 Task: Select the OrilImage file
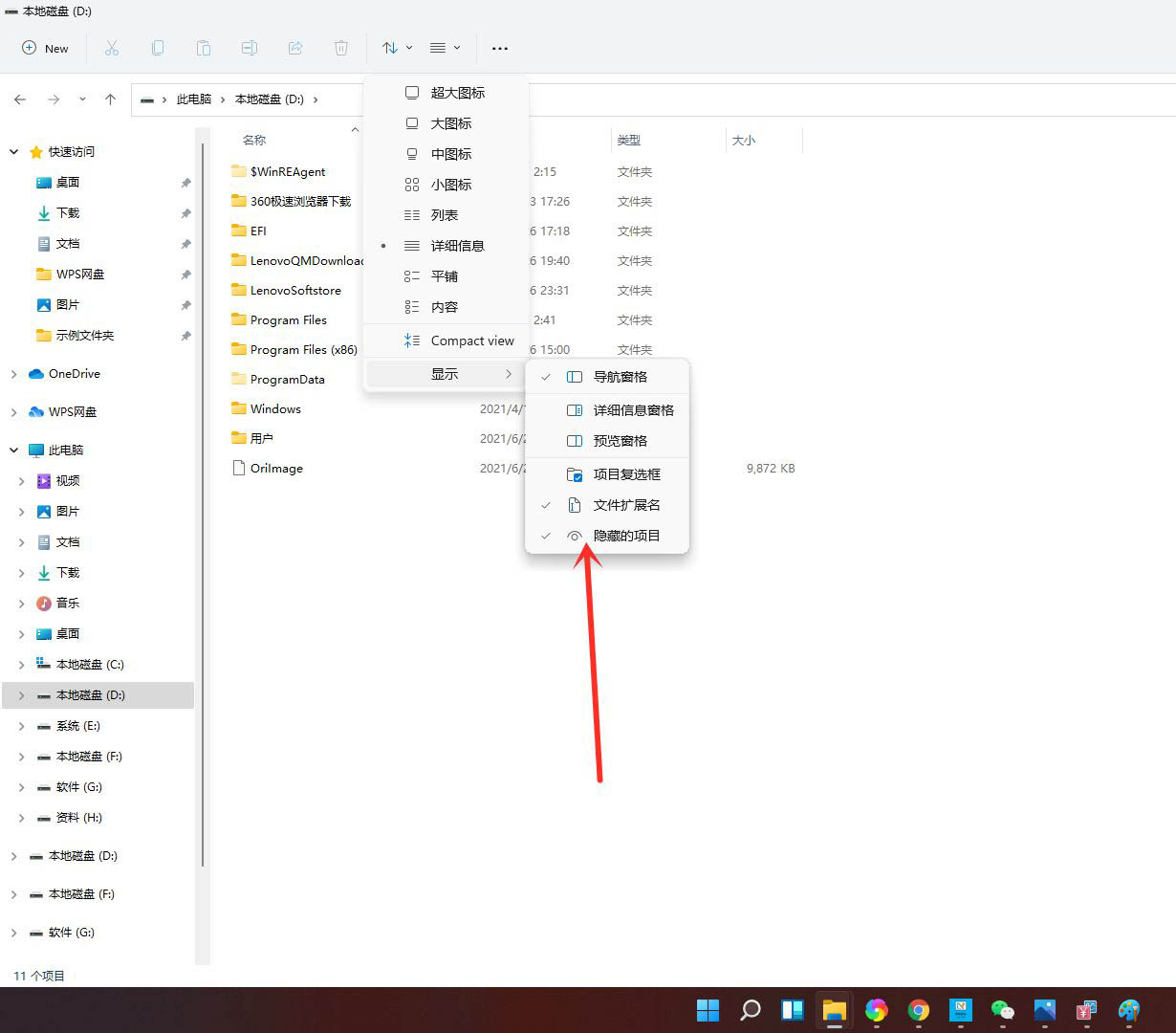[x=275, y=468]
